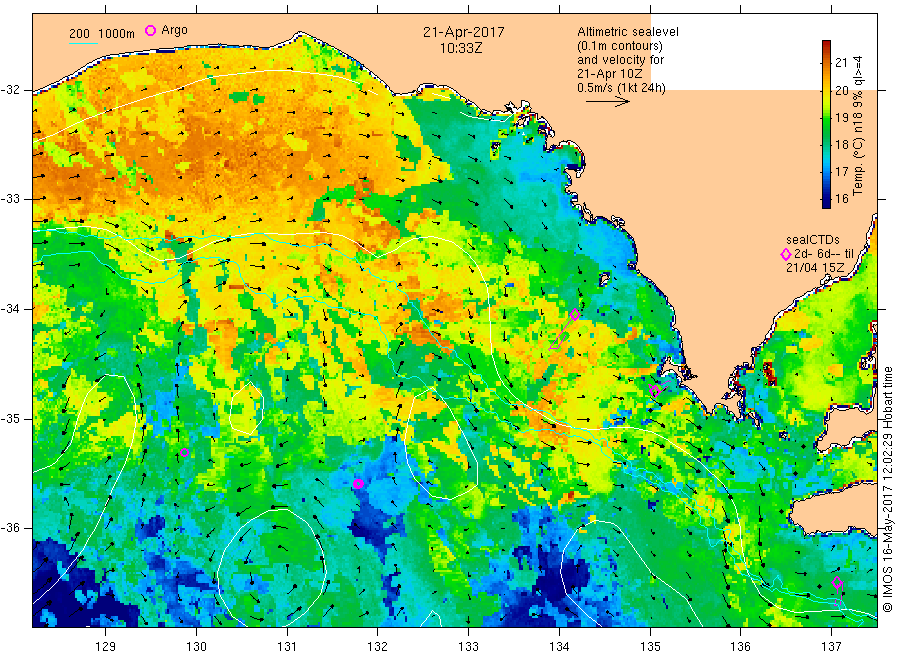Click the '2d- 6d-- til' legend text
Viewport: 900px width, 660px height.
(824, 254)
